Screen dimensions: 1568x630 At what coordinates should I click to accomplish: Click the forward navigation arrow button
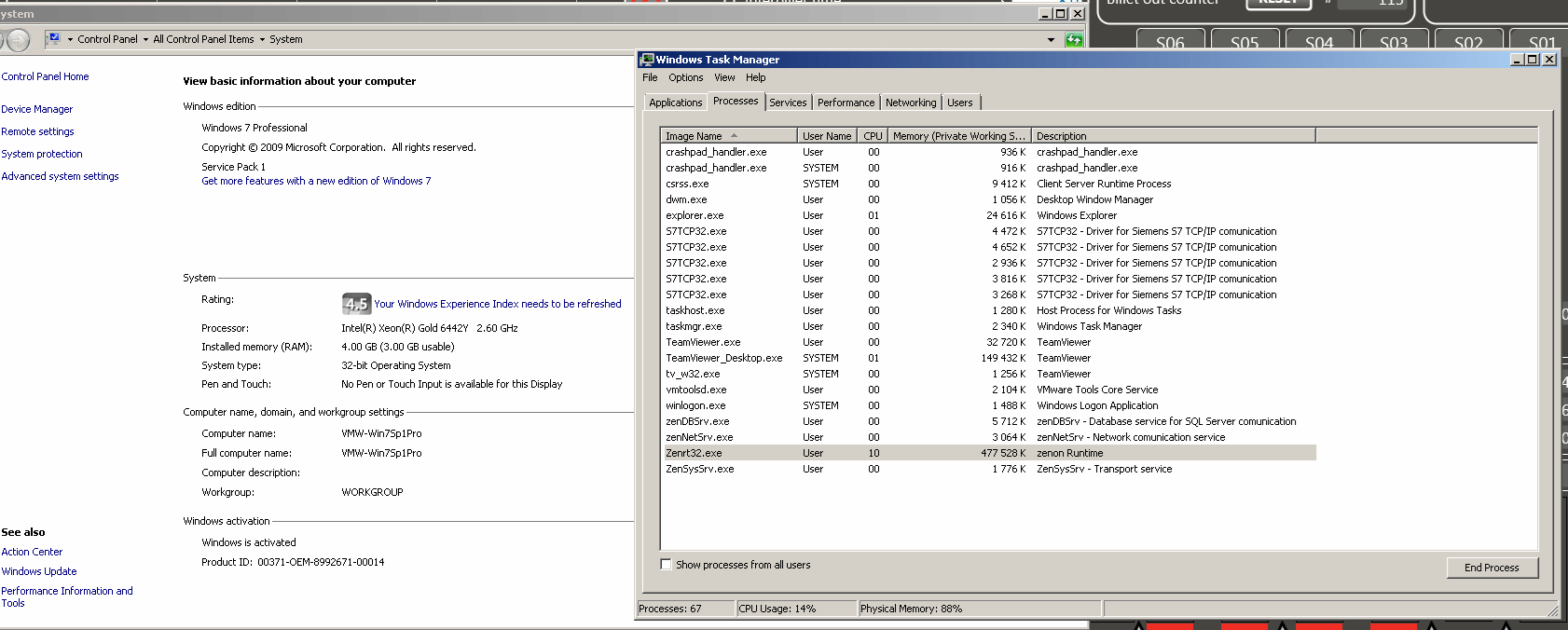pyautogui.click(x=18, y=40)
